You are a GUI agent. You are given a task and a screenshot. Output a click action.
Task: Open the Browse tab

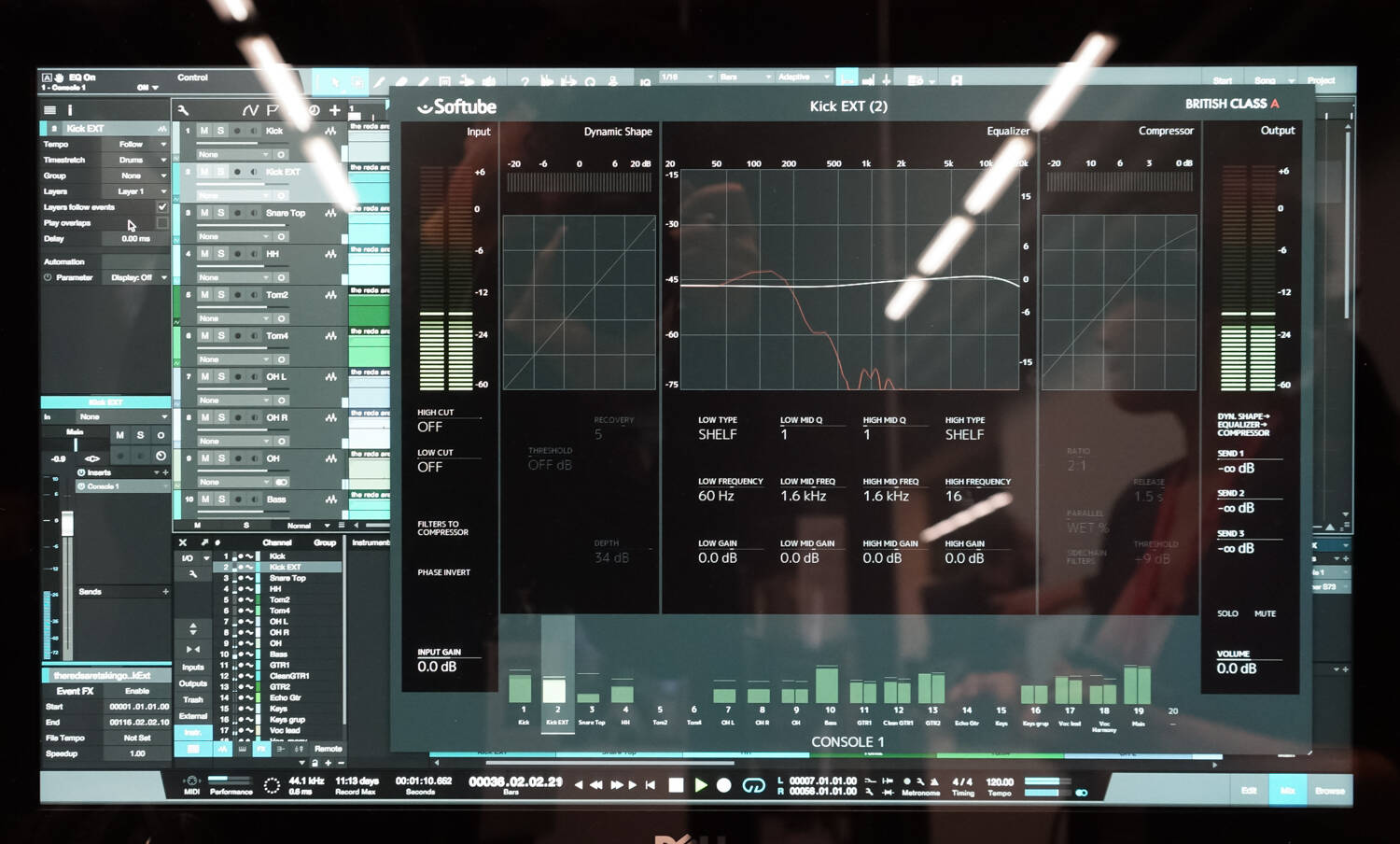[1330, 791]
